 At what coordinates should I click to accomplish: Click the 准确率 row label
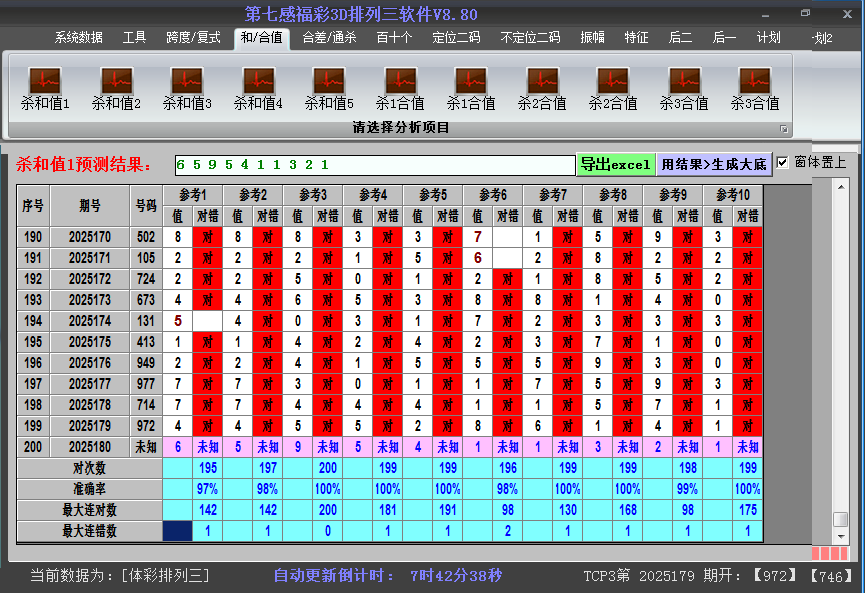tap(89, 489)
